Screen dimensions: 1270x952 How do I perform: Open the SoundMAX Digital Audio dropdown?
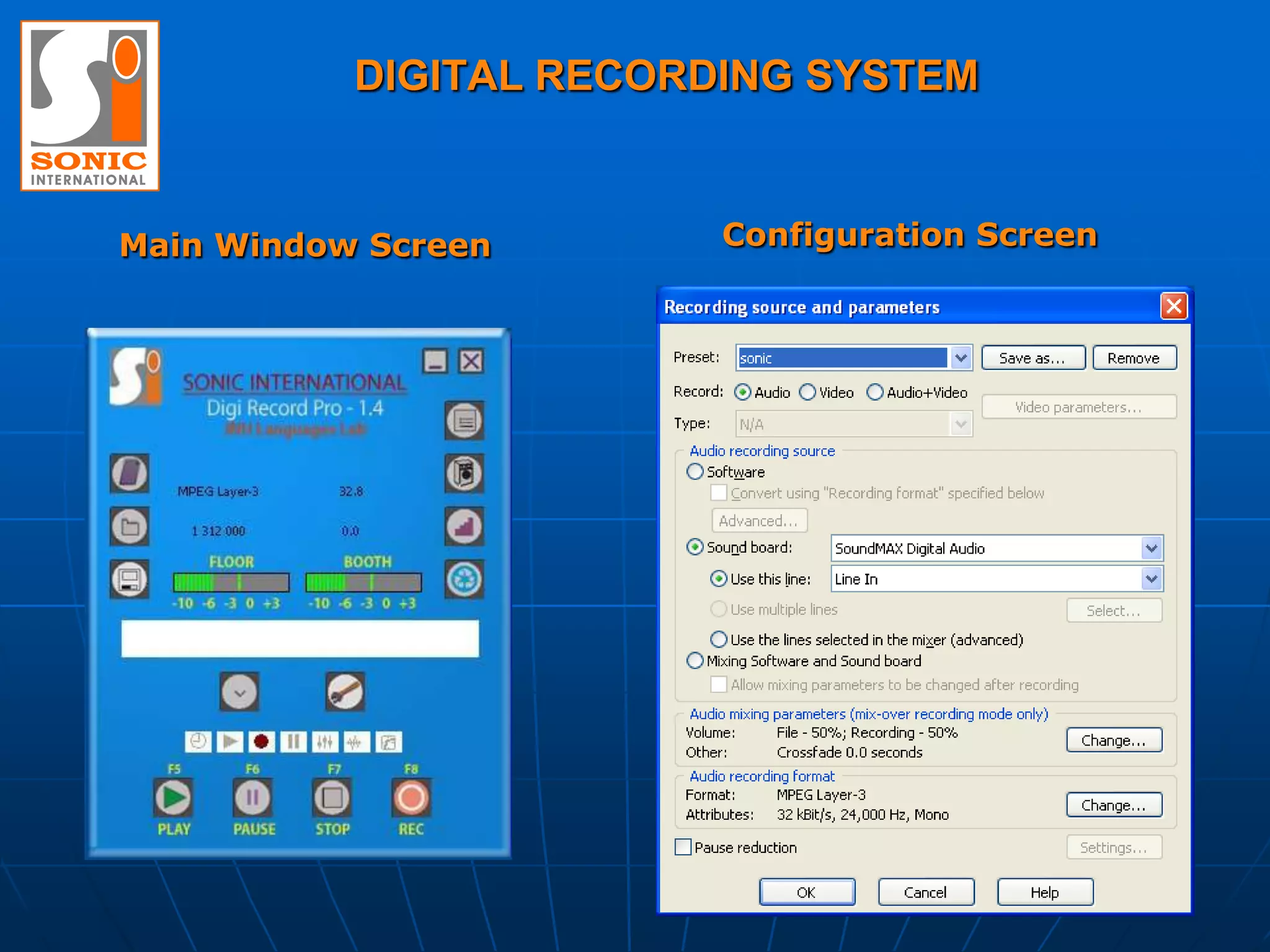tap(1151, 548)
